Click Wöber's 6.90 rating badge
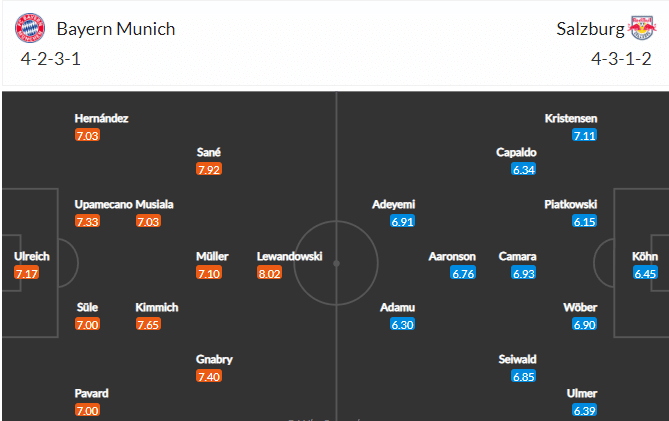The height and width of the screenshot is (421, 669). pos(584,325)
